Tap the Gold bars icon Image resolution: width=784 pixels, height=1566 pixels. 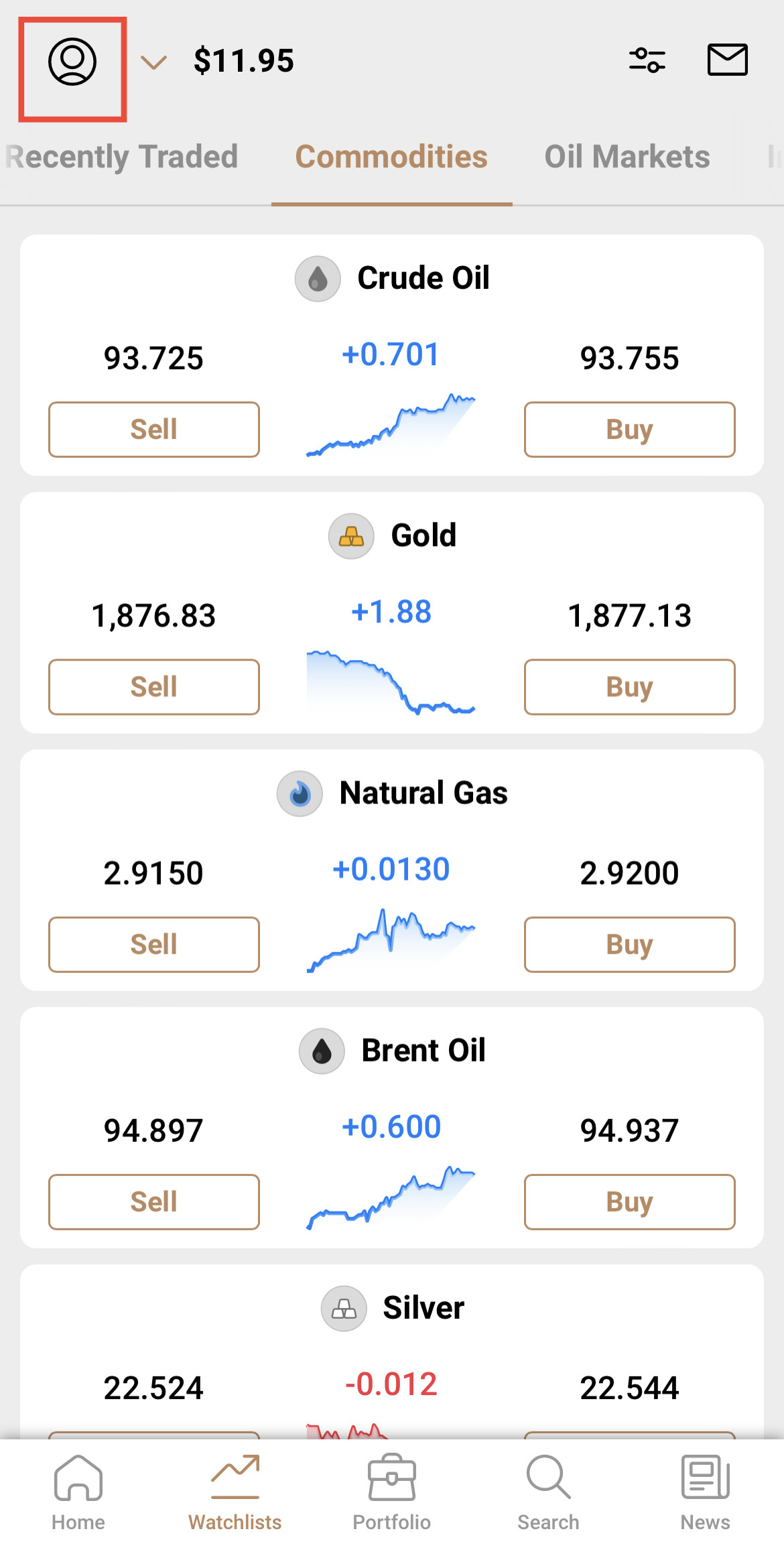pos(350,536)
